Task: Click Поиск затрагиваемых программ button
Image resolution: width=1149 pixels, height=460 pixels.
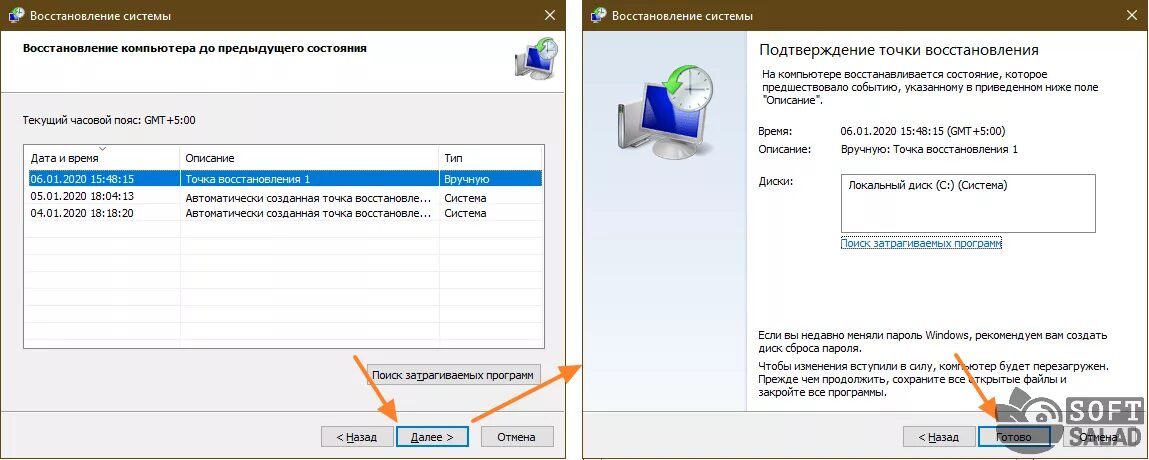Action: [x=454, y=374]
